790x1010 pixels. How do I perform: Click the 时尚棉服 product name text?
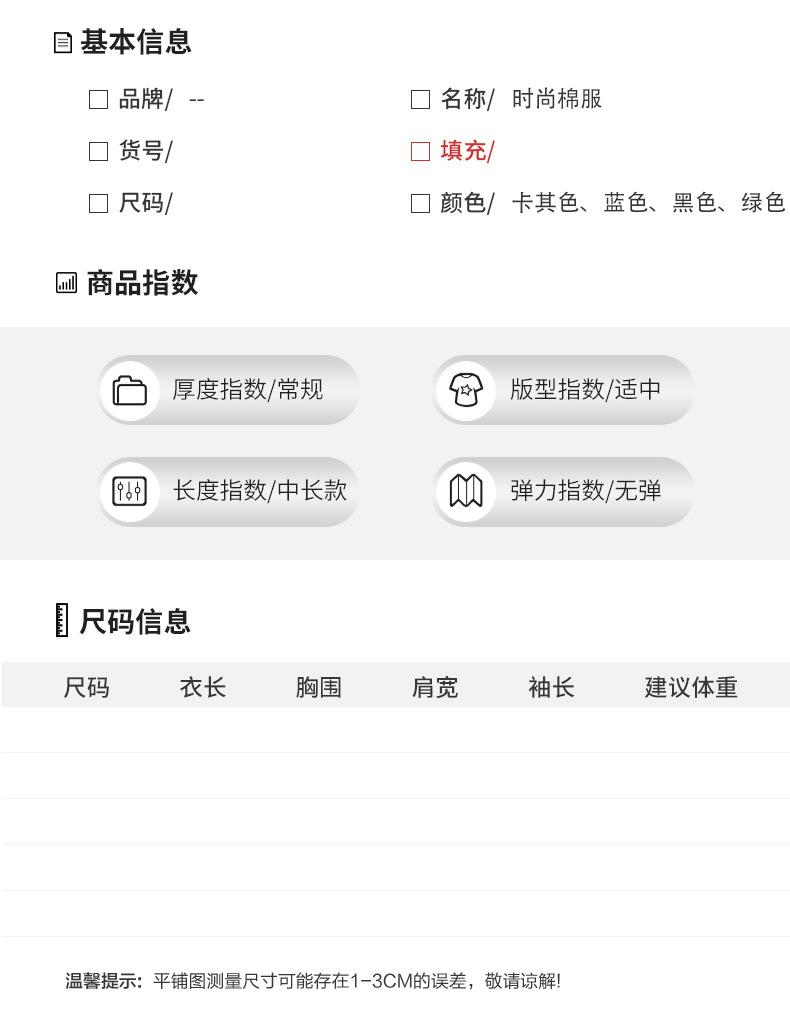pyautogui.click(x=557, y=99)
